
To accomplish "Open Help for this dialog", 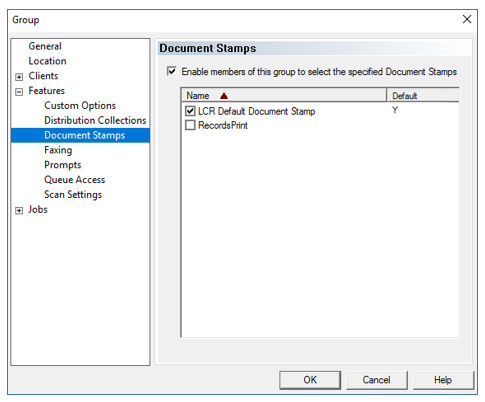I will [443, 380].
